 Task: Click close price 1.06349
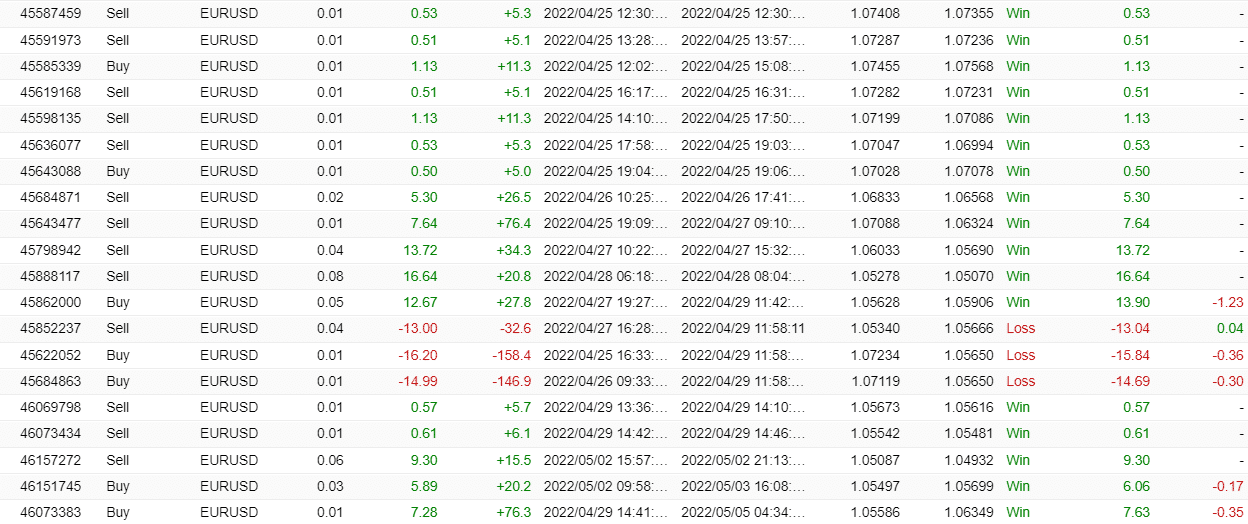[968, 512]
